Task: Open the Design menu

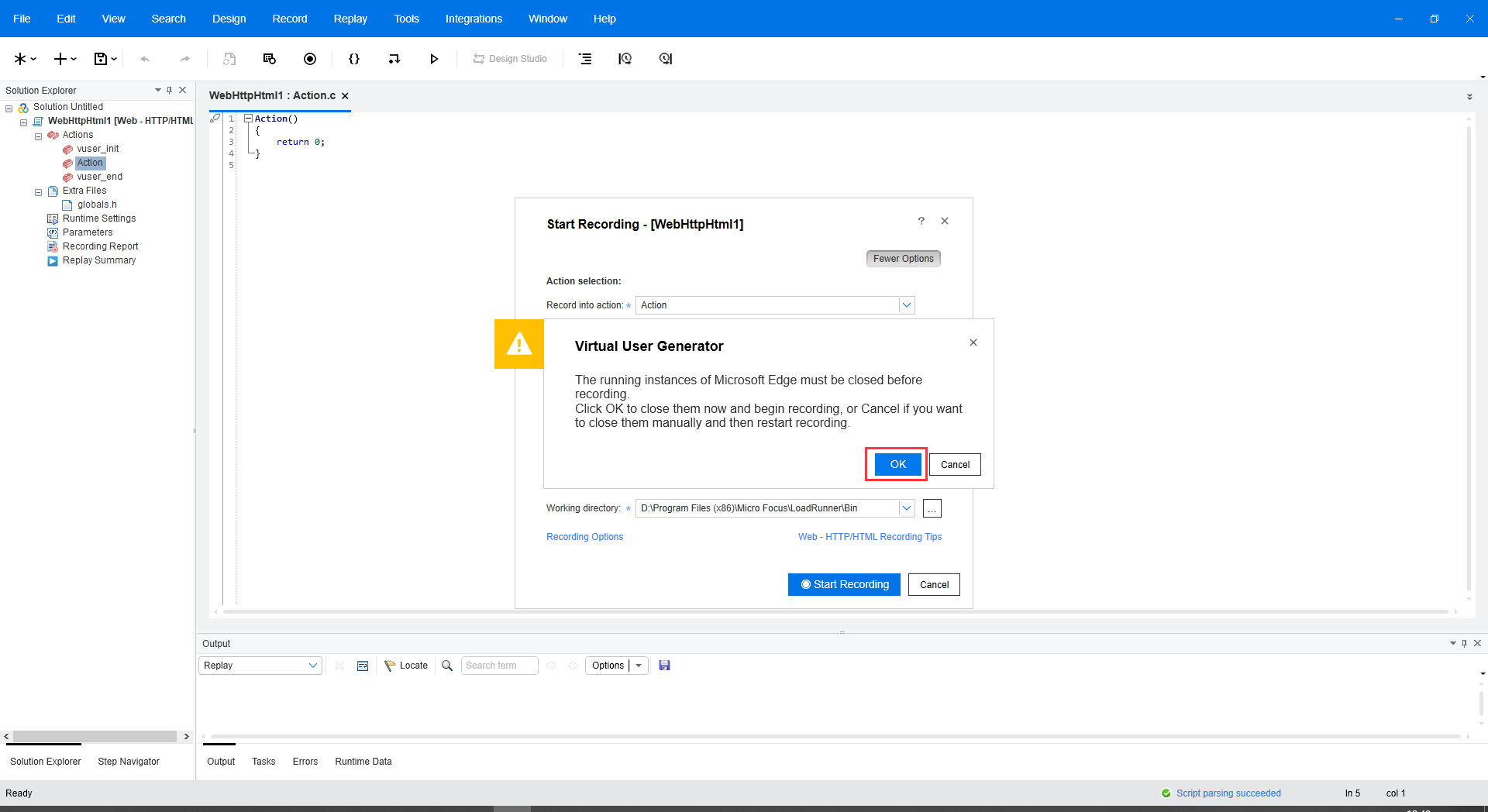Action: point(229,19)
